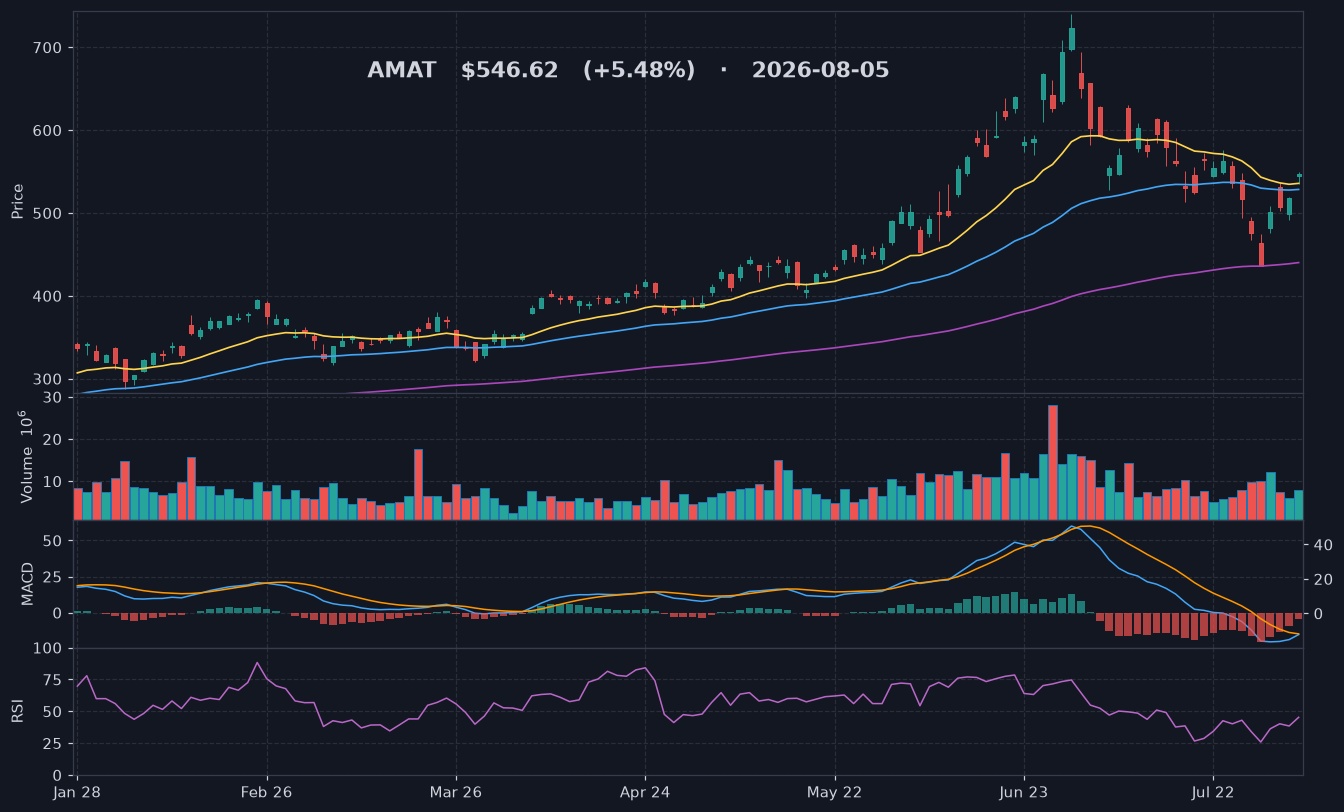The image size is (1344, 812).
Task: Click the Price axis title
Action: tap(17, 201)
